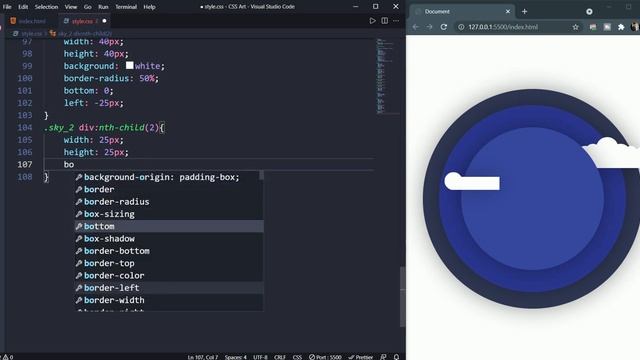
Task: Reload the page in Chrome
Action: coord(444,27)
